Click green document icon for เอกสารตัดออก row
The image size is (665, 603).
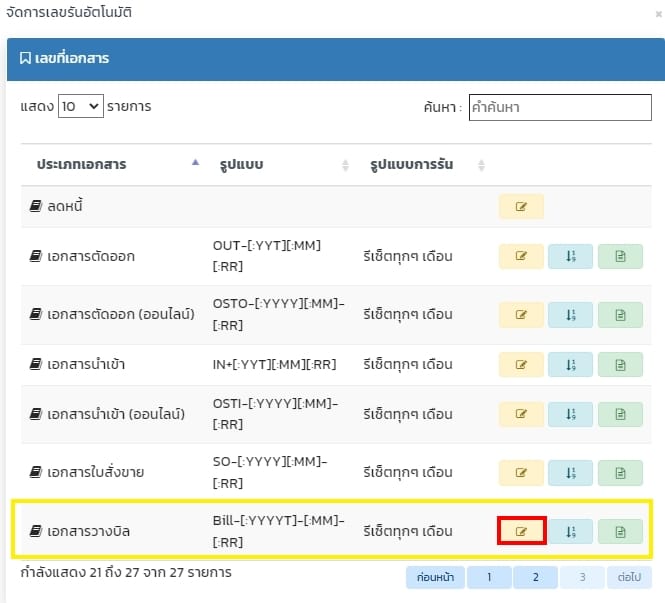coord(620,256)
